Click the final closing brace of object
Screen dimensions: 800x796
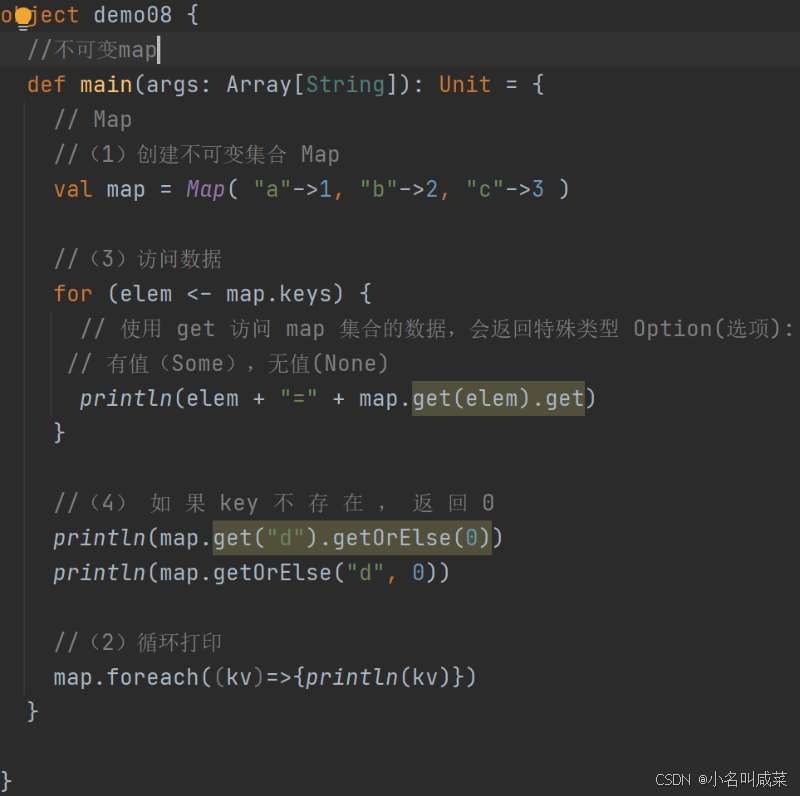coord(6,781)
